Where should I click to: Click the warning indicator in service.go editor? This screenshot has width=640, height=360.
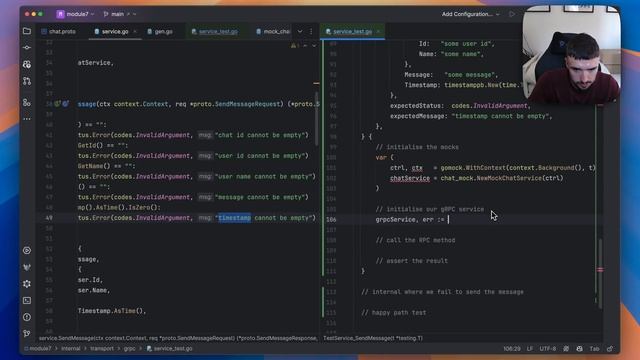click(x=295, y=46)
